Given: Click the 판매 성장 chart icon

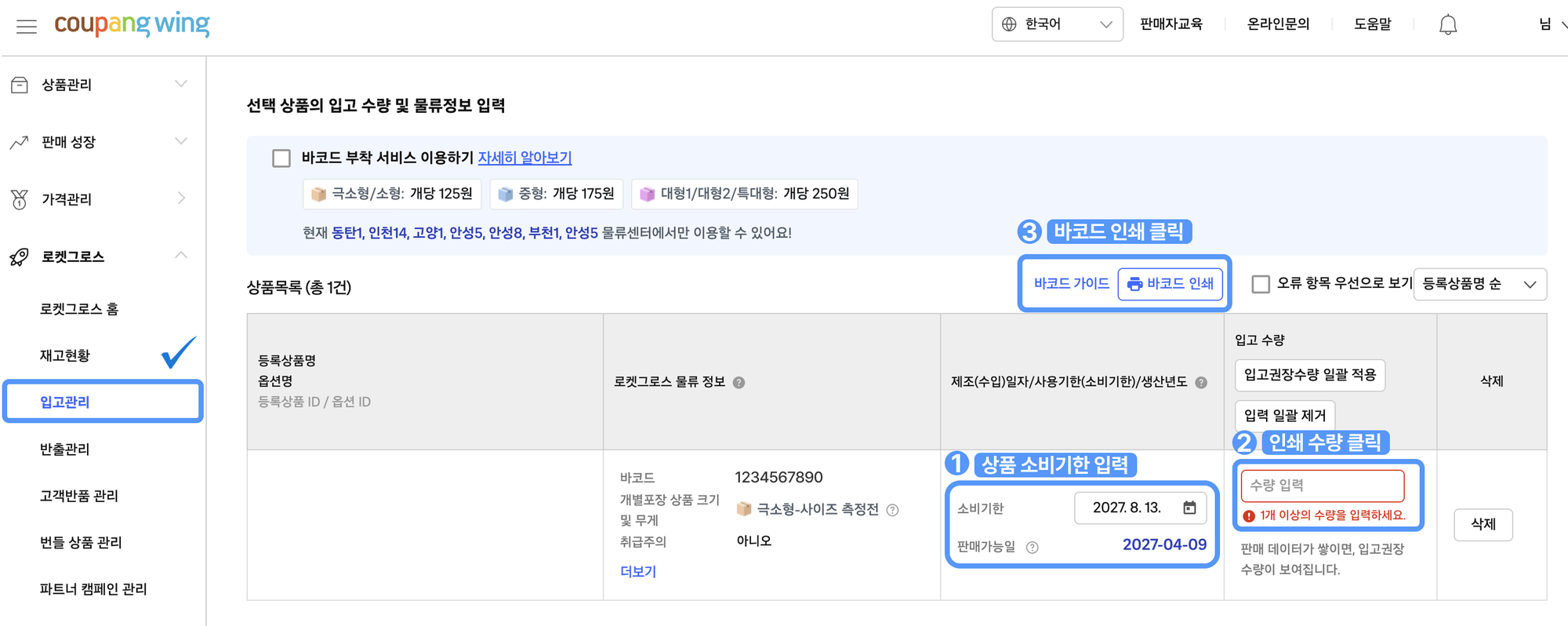Looking at the screenshot, I should [20, 142].
